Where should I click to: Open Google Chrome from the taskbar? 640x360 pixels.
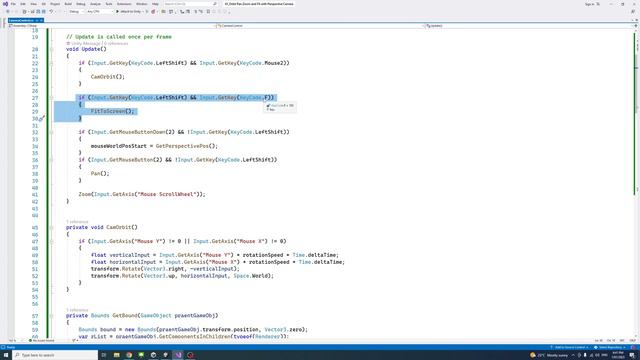point(129,355)
